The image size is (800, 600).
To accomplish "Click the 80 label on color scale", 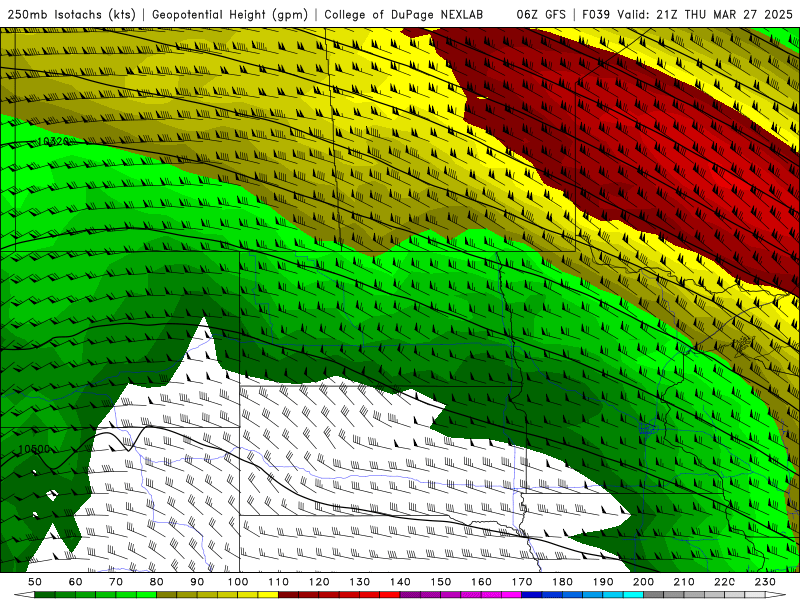I will (x=157, y=582).
